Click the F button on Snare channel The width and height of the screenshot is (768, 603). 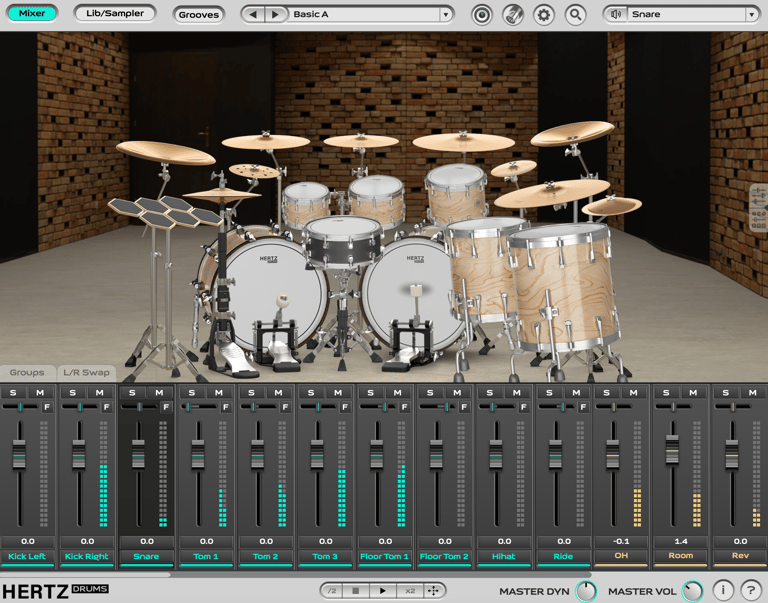pos(167,407)
